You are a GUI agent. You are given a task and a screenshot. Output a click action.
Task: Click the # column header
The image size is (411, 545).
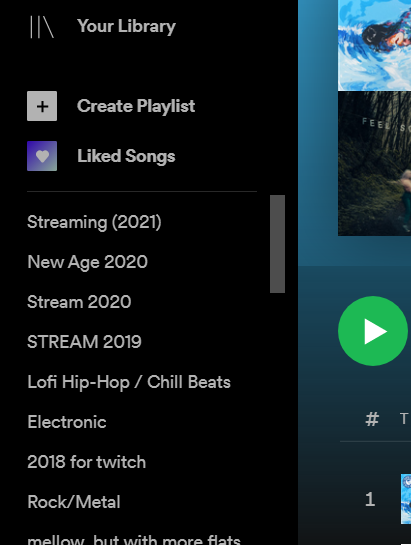(x=372, y=419)
